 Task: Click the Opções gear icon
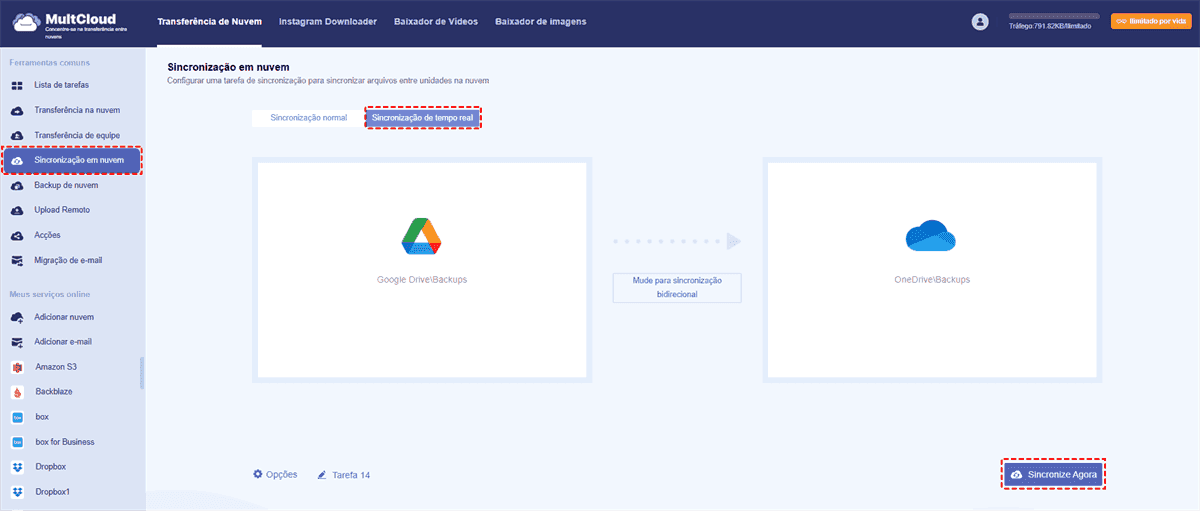(258, 474)
